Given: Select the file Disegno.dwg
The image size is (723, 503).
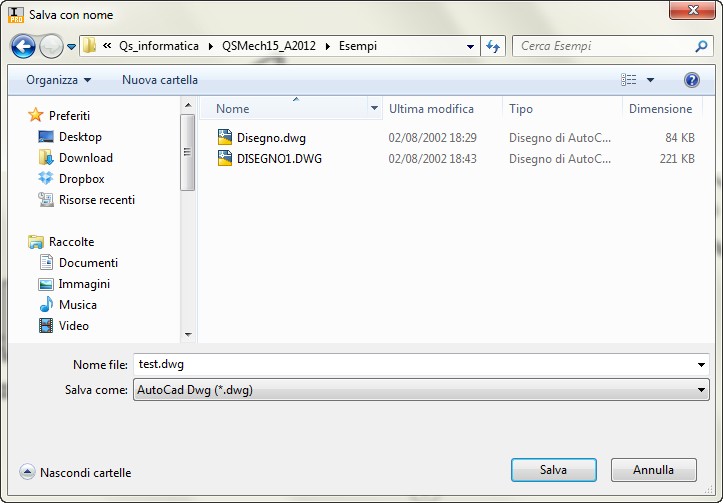Looking at the screenshot, I should 271,138.
